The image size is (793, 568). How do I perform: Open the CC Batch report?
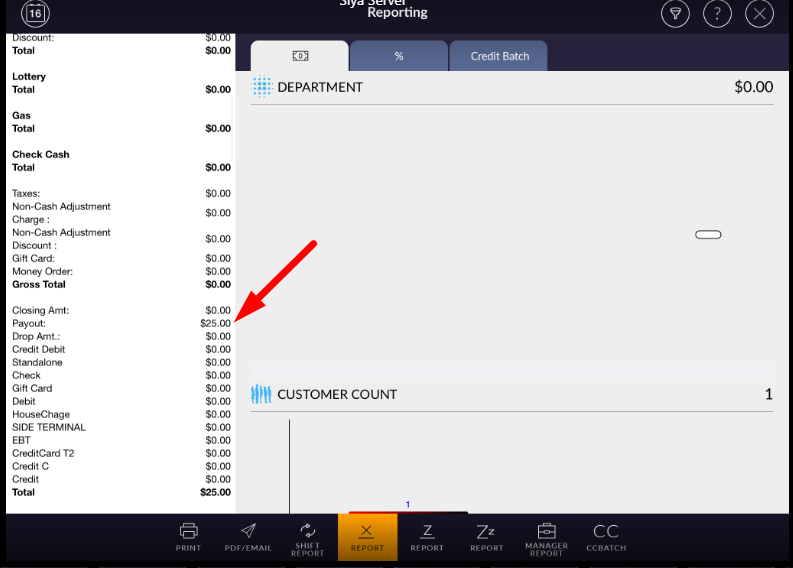[x=606, y=537]
